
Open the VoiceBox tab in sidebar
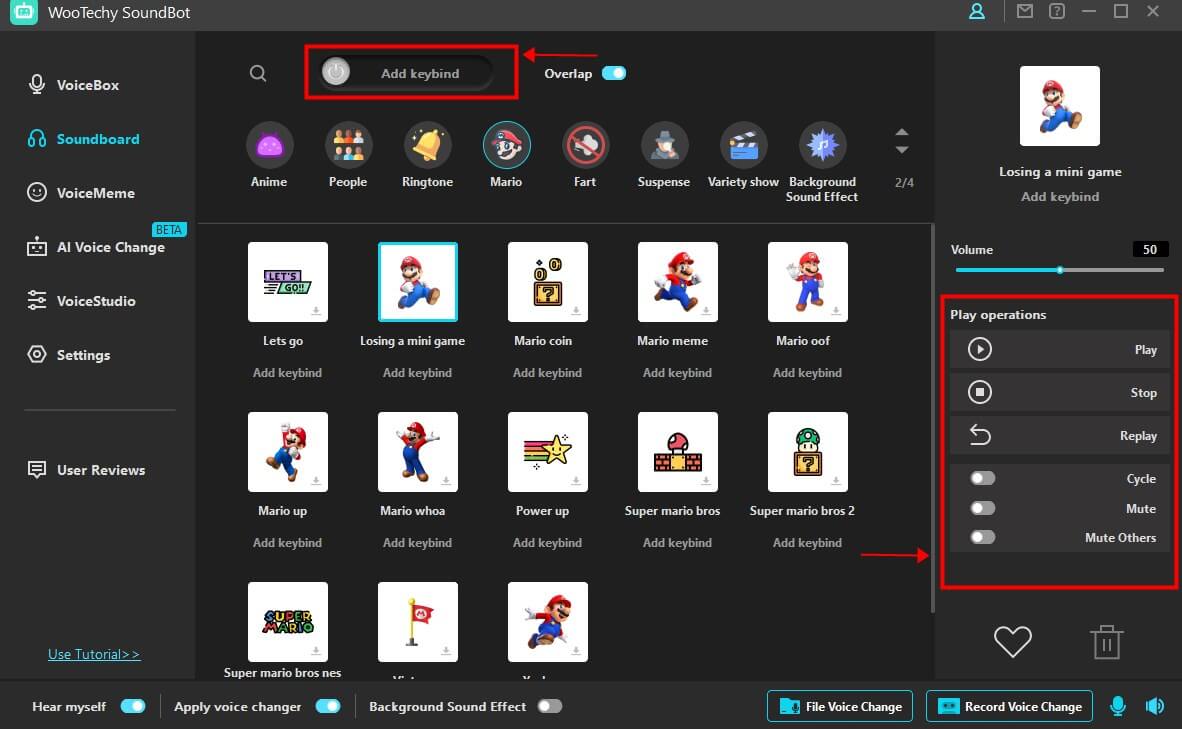tap(87, 85)
